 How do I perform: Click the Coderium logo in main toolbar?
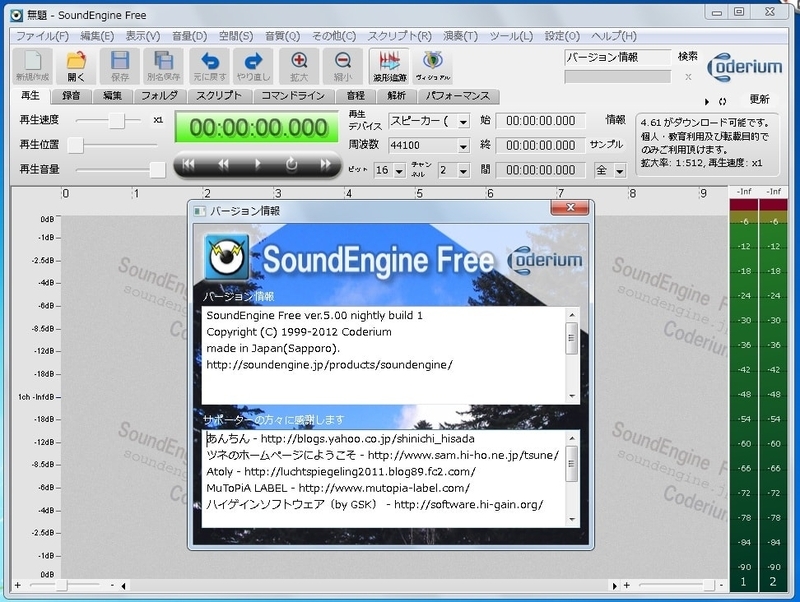[744, 67]
